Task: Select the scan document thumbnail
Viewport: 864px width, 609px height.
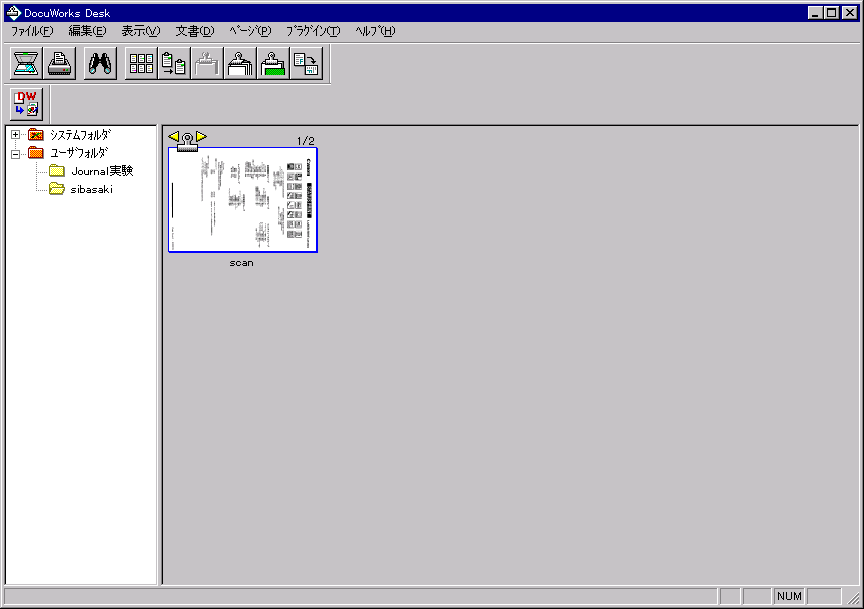Action: pos(243,200)
